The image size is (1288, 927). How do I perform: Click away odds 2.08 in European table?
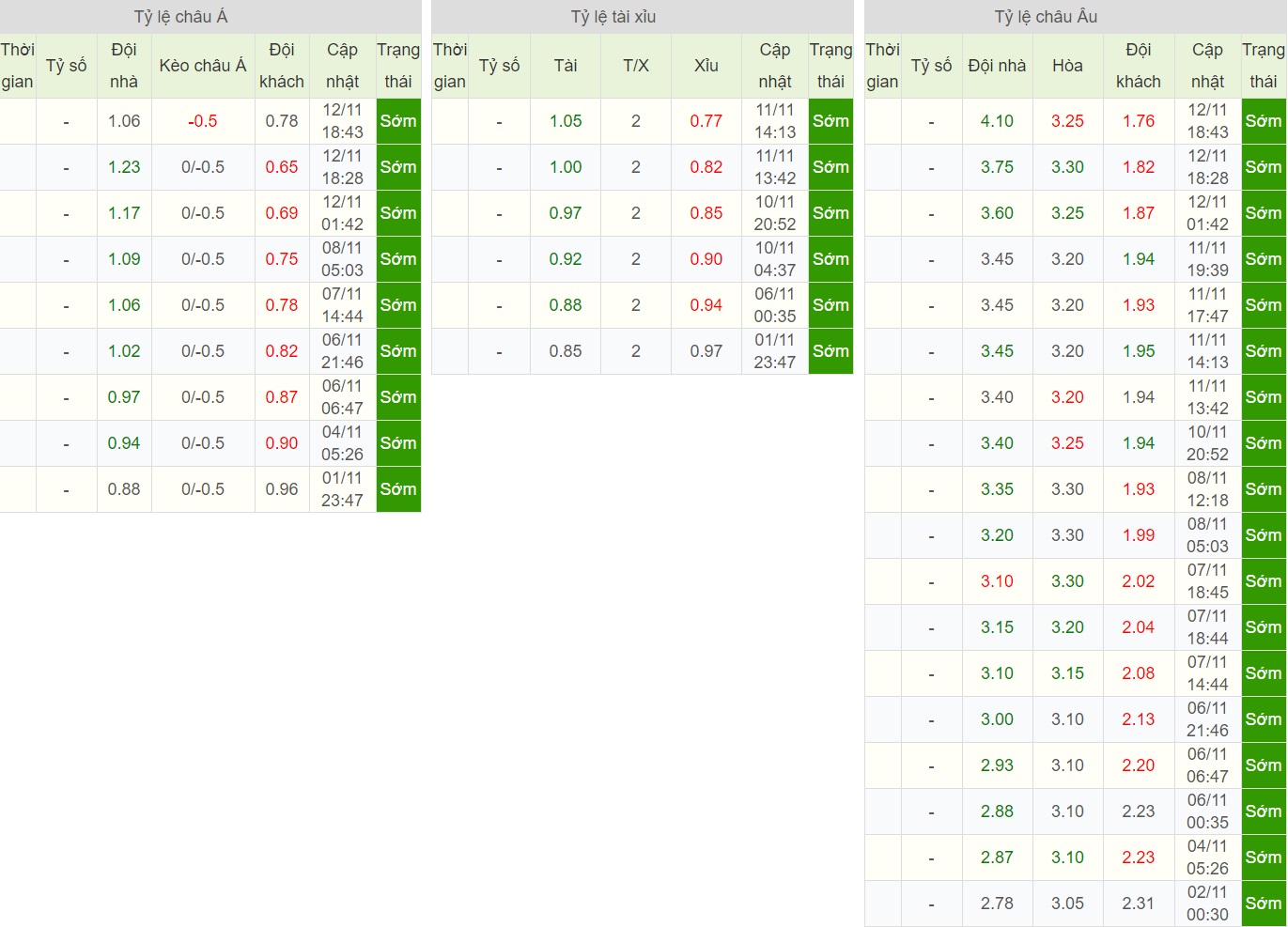pos(1139,673)
